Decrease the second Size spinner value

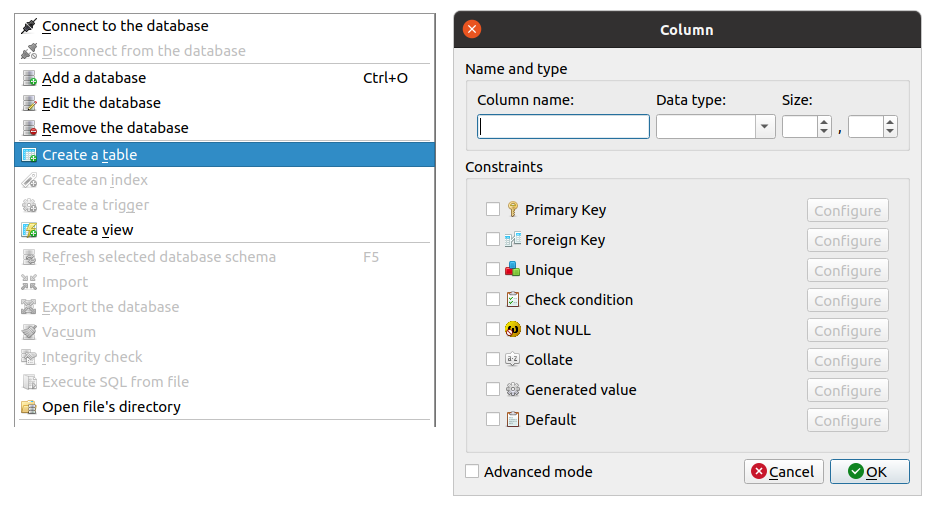coord(890,131)
